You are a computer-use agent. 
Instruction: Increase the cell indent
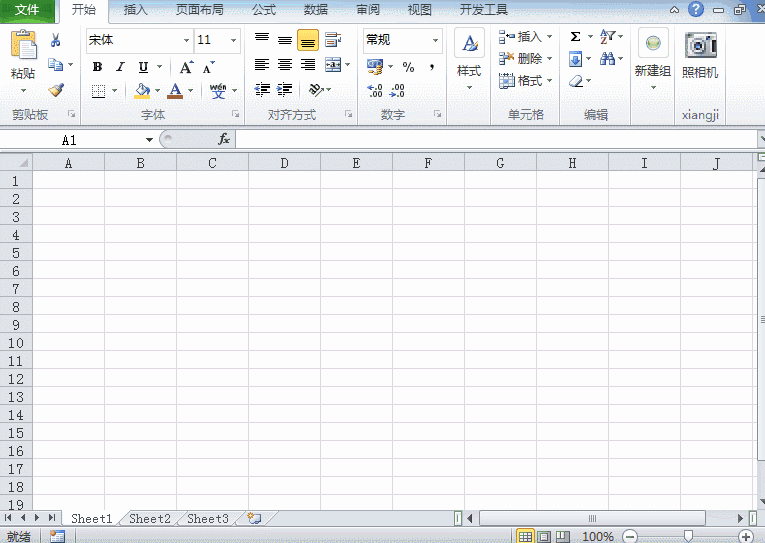pyautogui.click(x=284, y=89)
